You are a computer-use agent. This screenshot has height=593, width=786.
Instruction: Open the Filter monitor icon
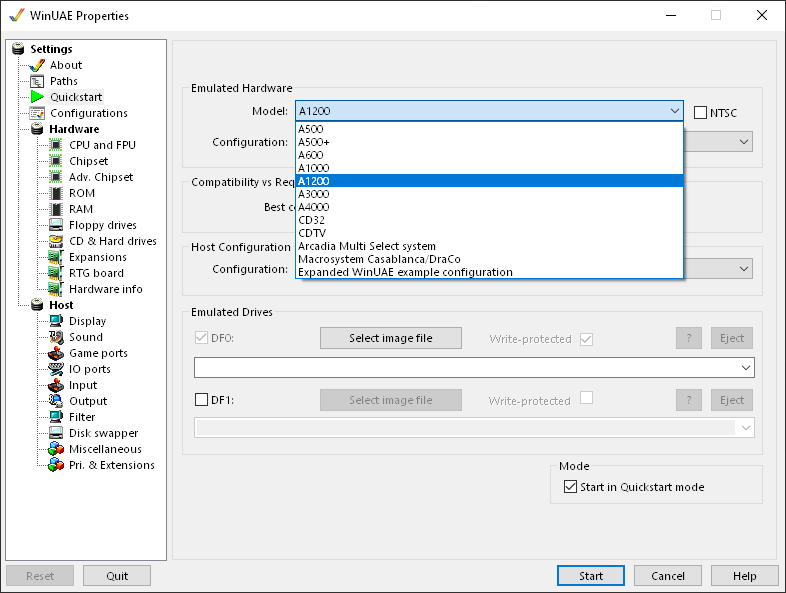coord(56,417)
